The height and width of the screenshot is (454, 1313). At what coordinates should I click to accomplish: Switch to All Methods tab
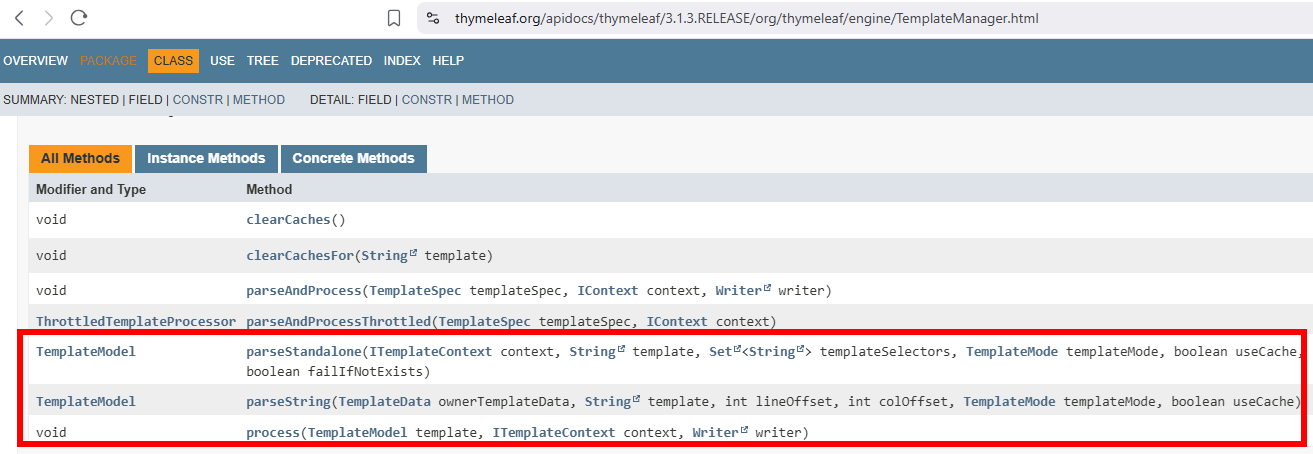coord(80,158)
